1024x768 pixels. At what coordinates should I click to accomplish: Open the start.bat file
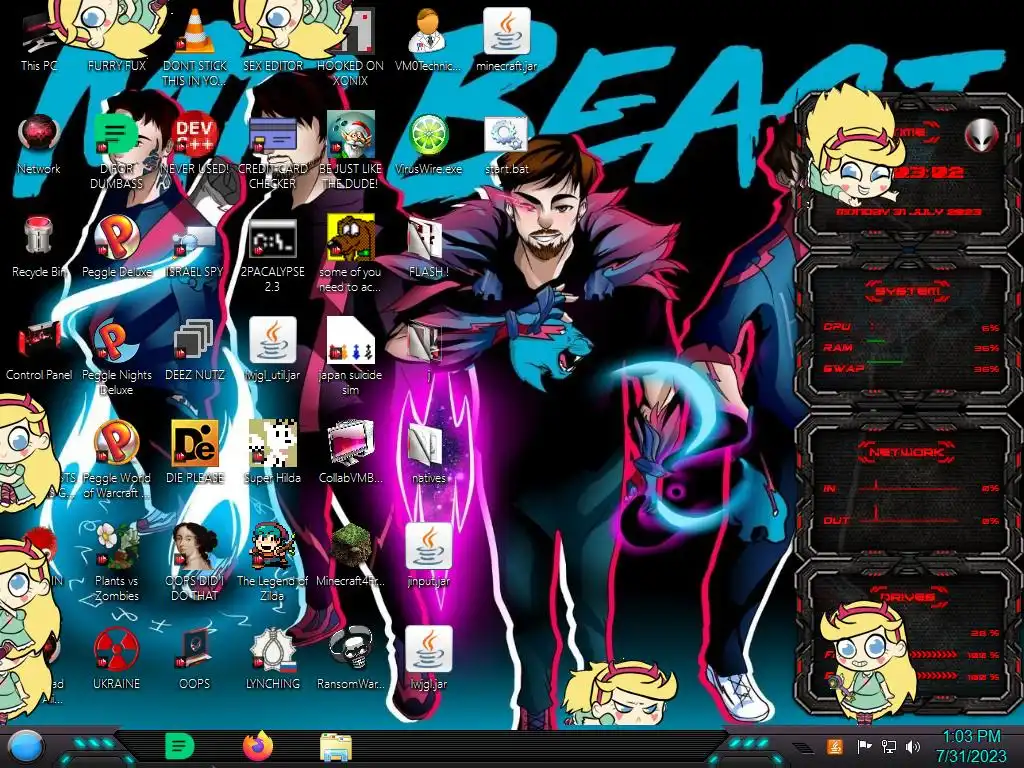tap(507, 136)
